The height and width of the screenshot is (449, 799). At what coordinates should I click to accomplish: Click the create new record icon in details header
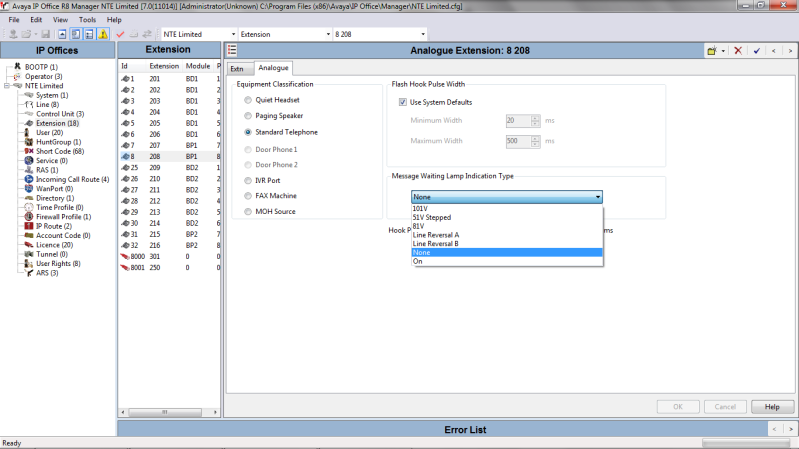pos(712,50)
